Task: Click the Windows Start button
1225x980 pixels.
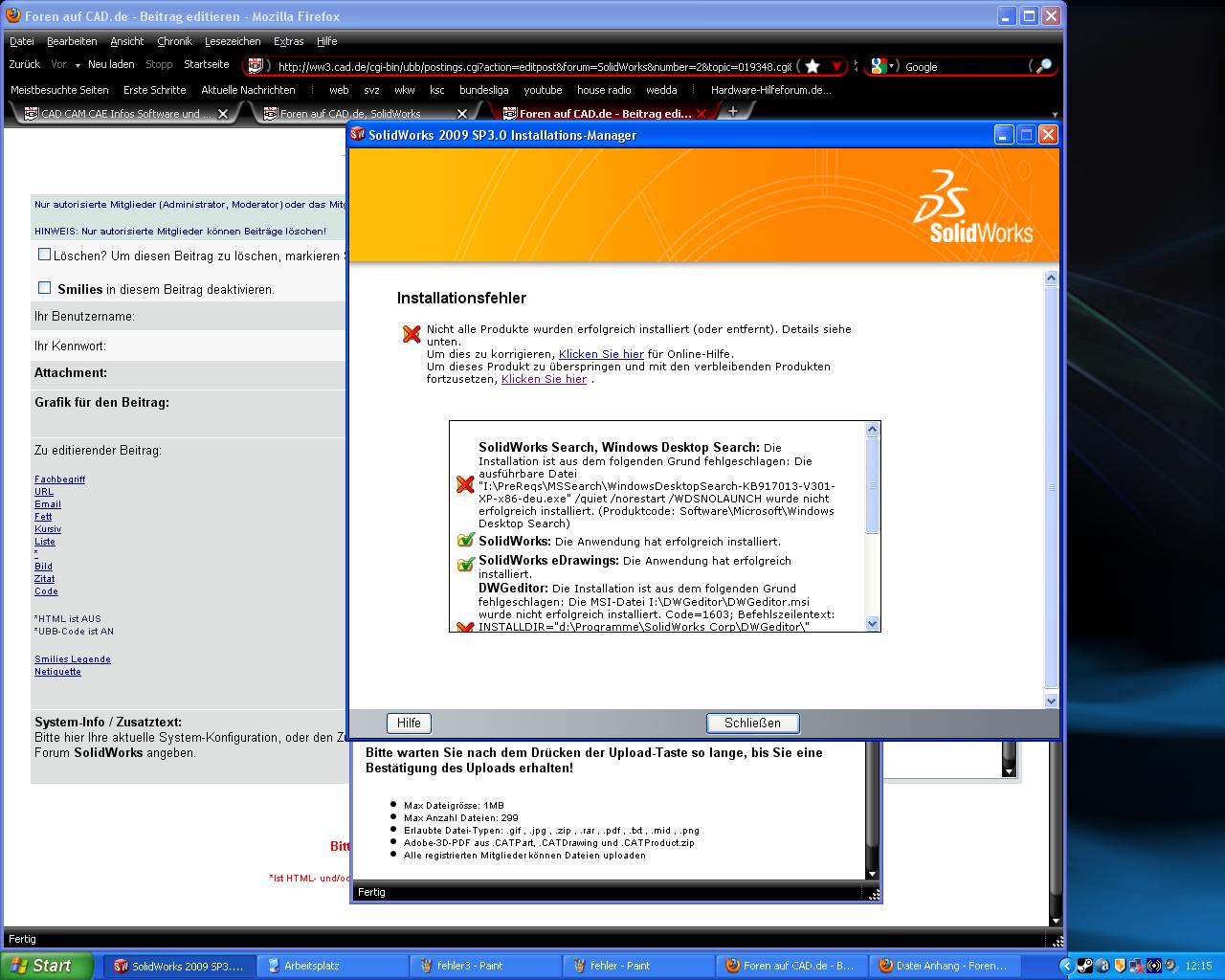Action: [x=47, y=966]
